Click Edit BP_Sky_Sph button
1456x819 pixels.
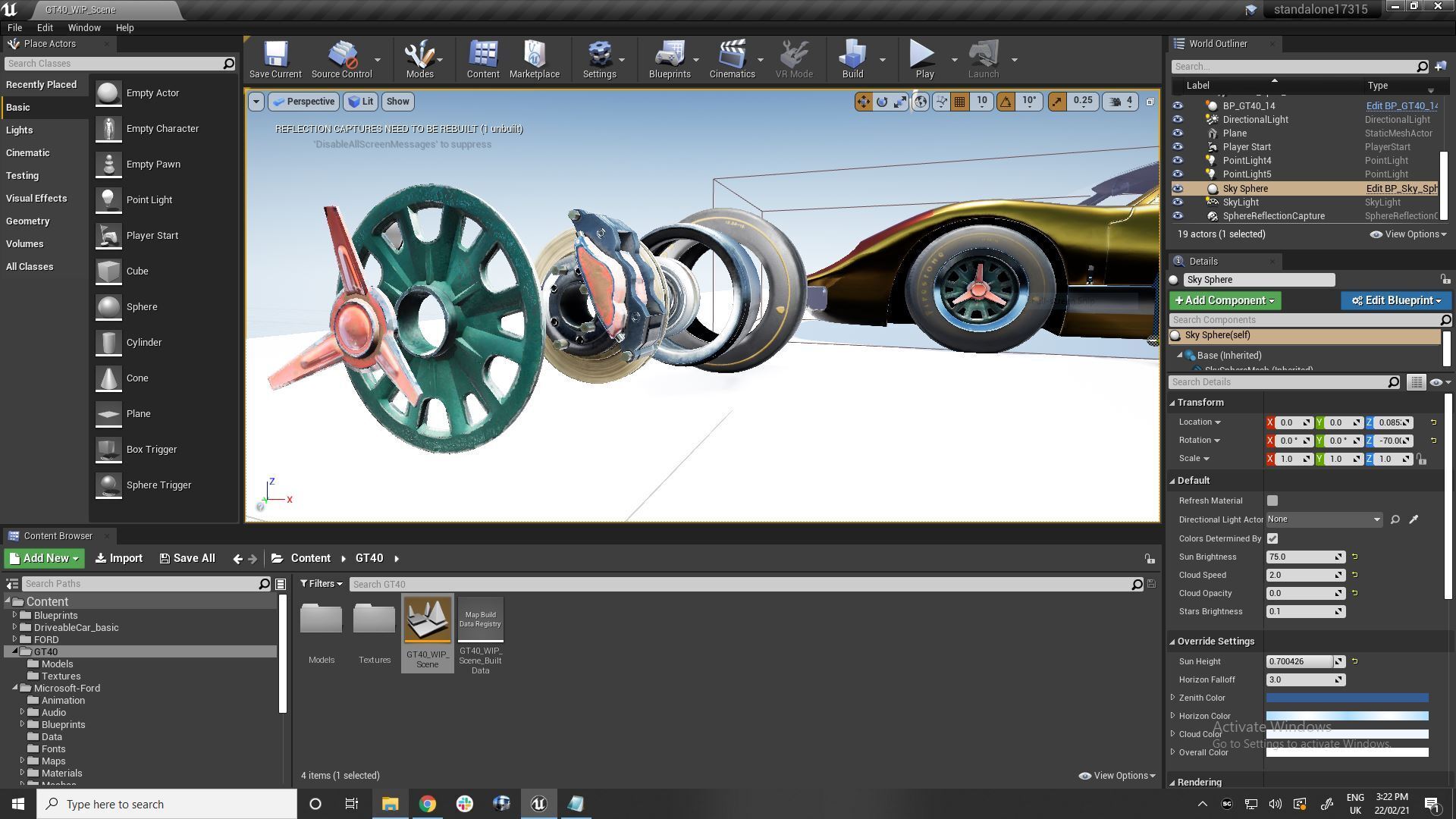click(1399, 188)
